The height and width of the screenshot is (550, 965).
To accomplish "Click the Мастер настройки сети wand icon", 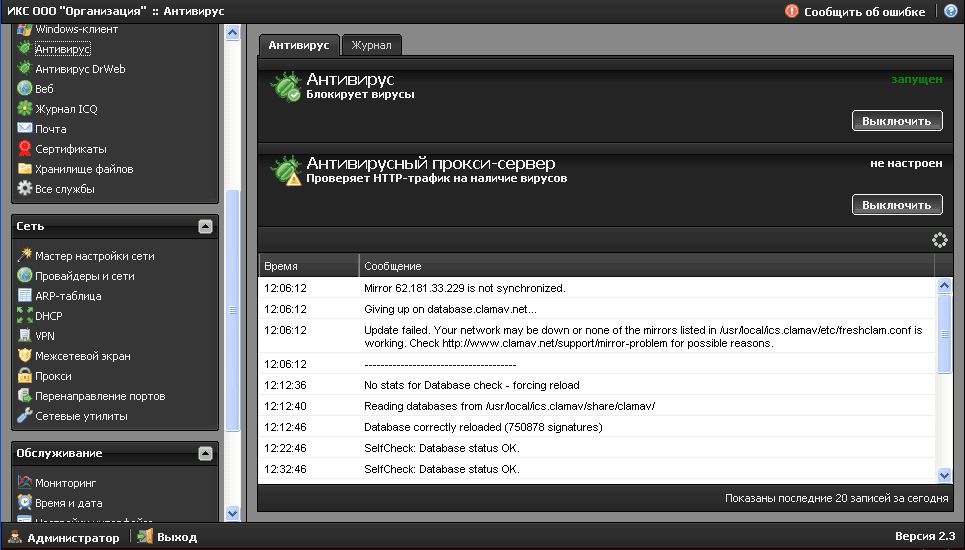I will point(25,255).
